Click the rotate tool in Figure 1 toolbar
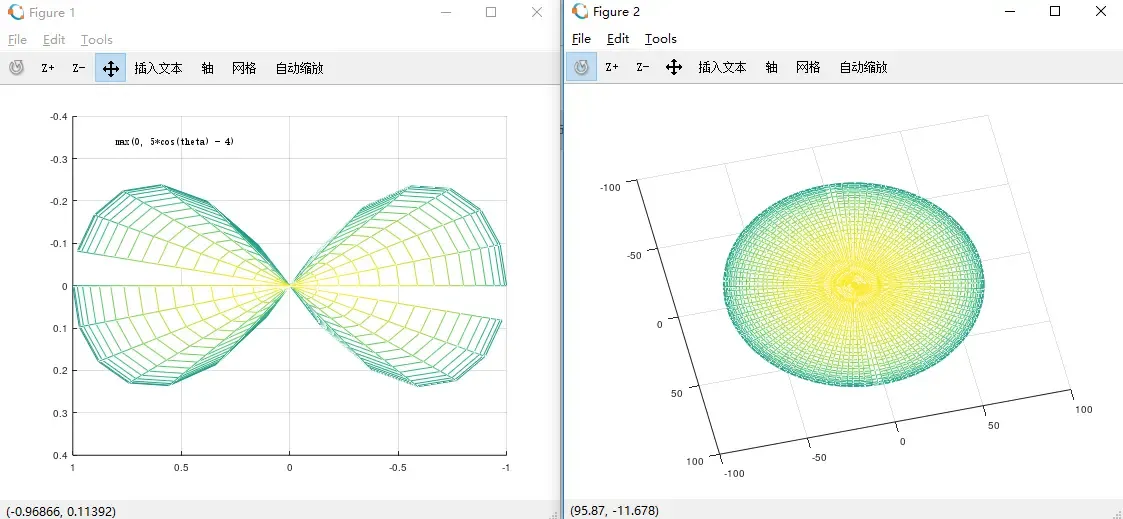The image size is (1123, 519). (x=17, y=68)
